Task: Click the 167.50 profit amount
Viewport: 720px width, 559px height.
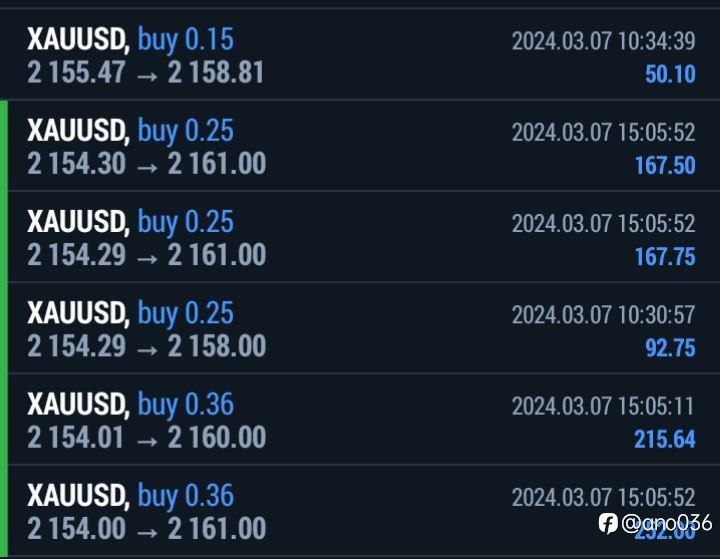Action: tap(665, 165)
